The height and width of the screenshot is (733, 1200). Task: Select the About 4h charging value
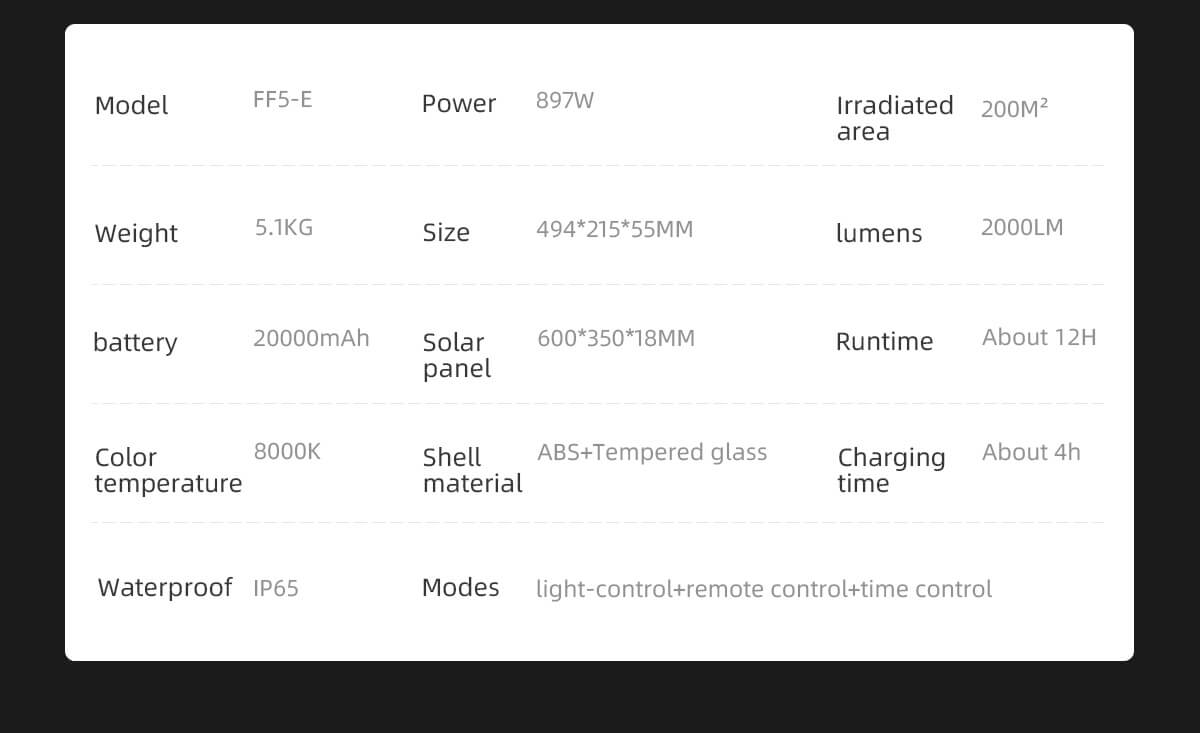[1030, 452]
